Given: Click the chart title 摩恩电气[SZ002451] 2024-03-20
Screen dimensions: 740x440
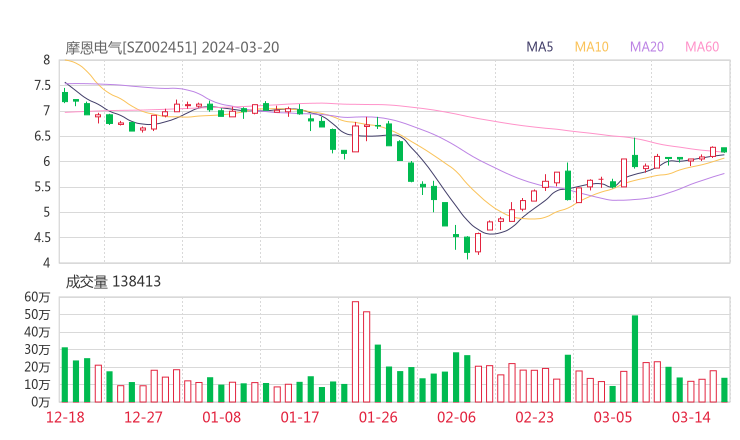Looking at the screenshot, I should tap(172, 47).
